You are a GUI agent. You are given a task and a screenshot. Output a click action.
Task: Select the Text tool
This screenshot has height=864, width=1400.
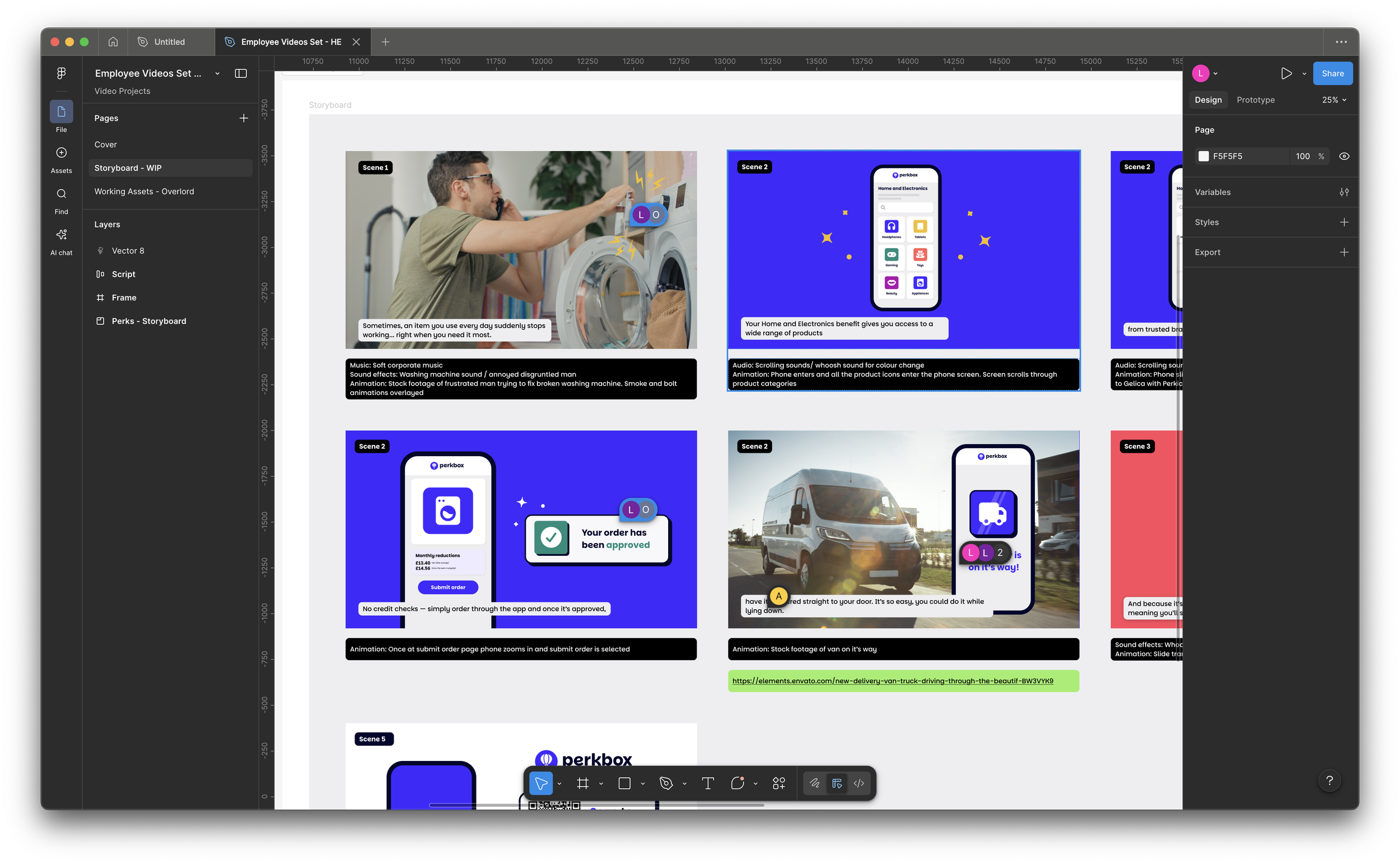point(707,783)
